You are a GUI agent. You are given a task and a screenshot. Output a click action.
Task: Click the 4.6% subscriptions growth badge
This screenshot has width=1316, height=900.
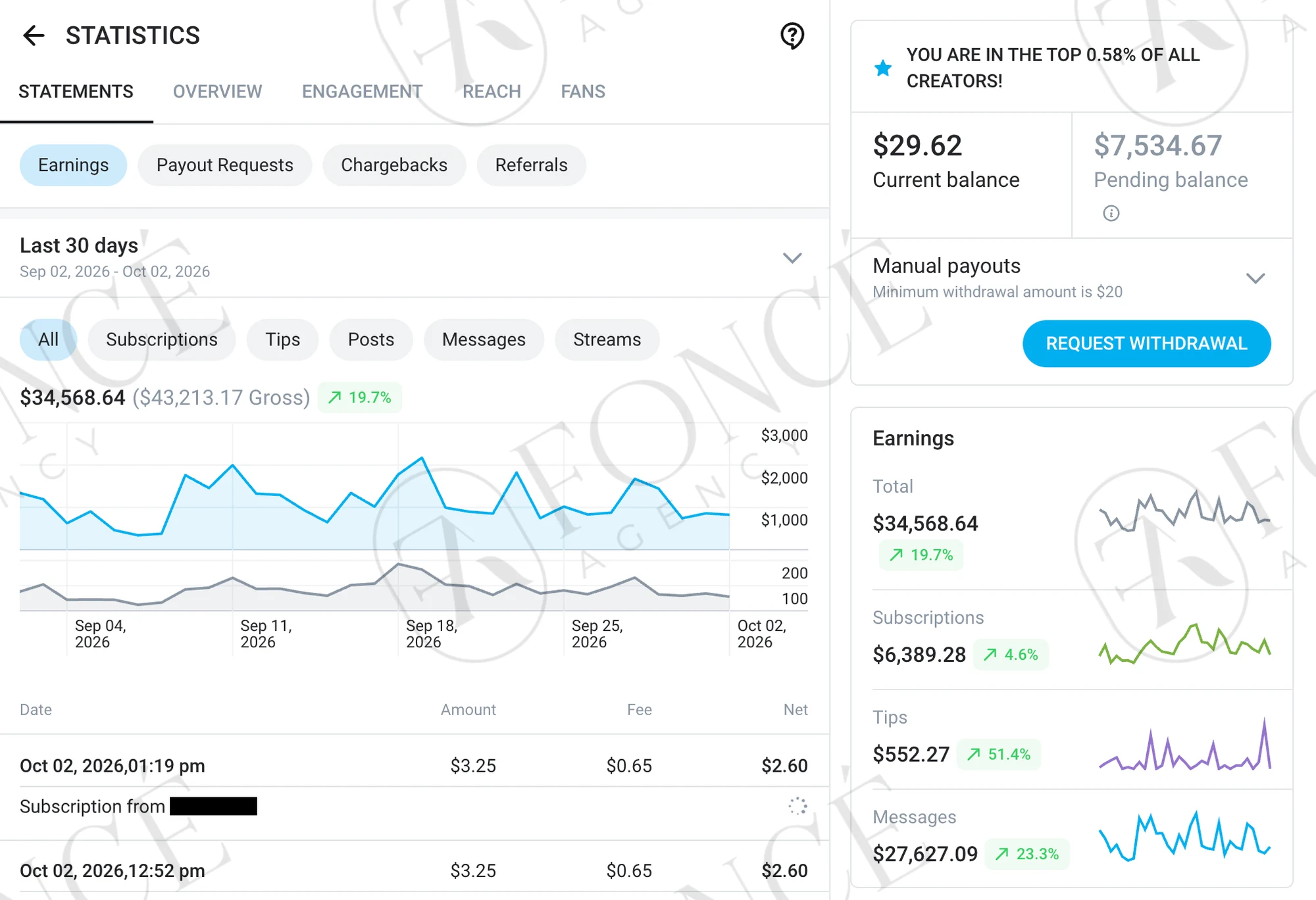pos(1011,655)
